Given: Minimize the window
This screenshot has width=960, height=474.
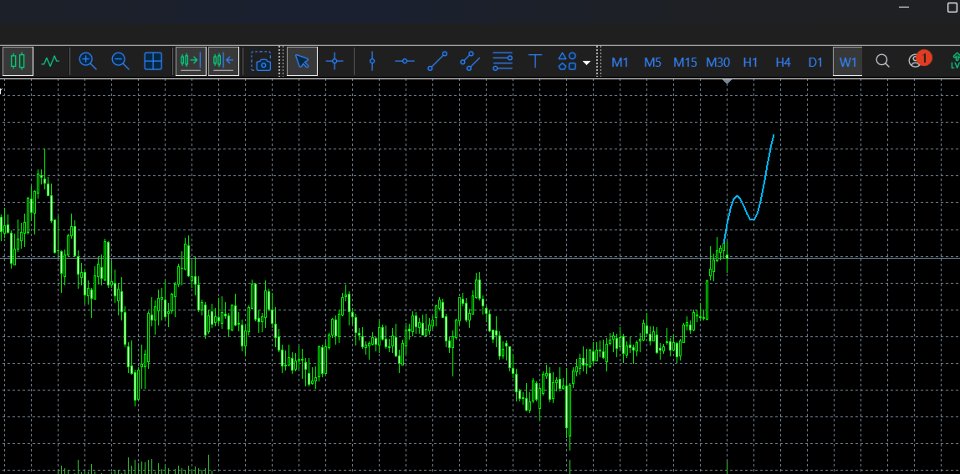Looking at the screenshot, I should 904,7.
